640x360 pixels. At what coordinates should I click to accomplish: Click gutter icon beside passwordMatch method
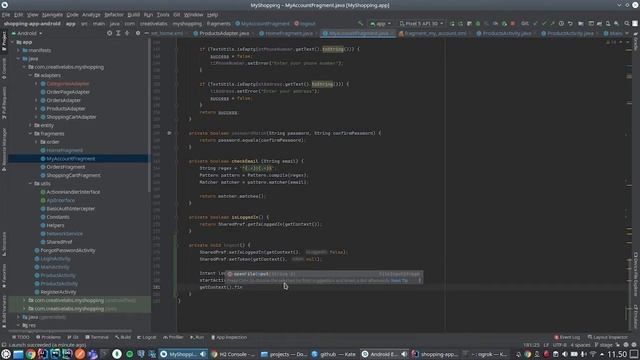tap(169, 133)
